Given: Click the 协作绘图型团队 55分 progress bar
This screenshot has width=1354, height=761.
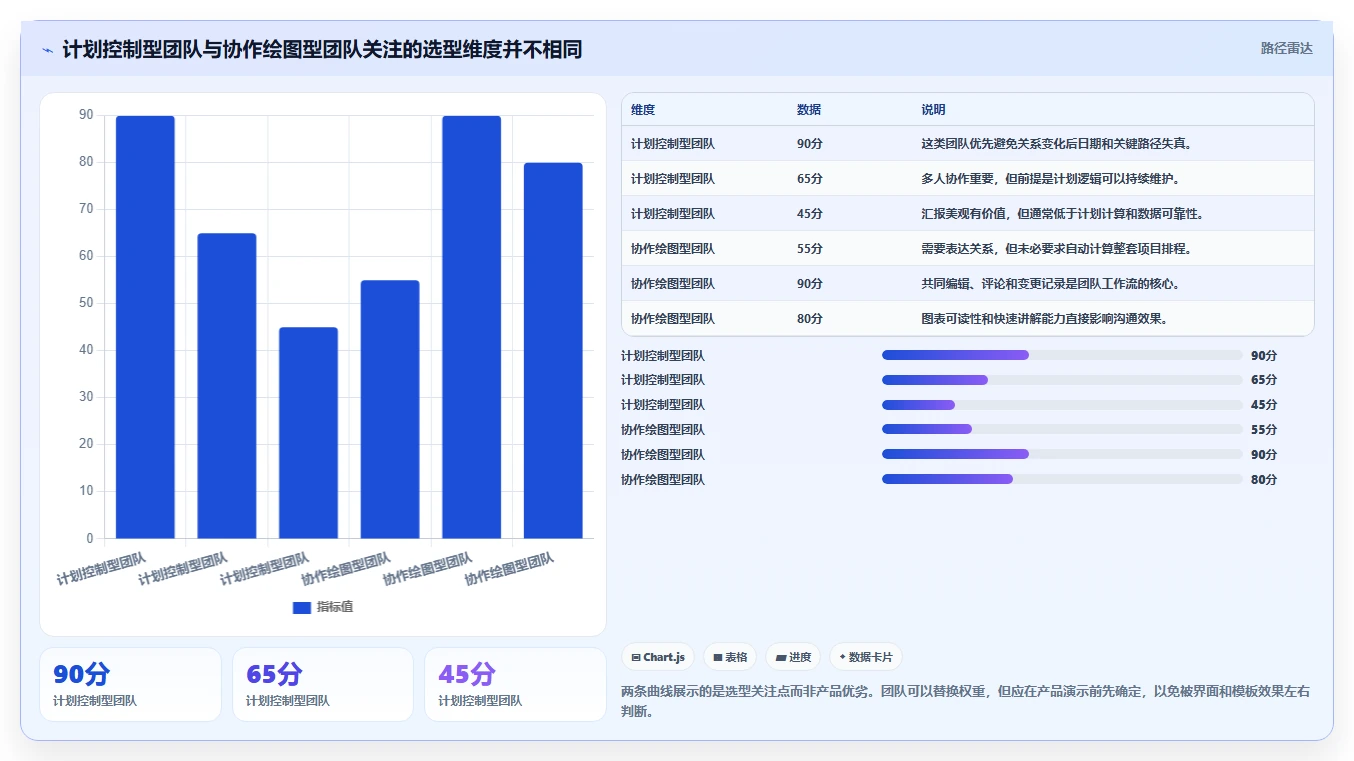Looking at the screenshot, I should pyautogui.click(x=1062, y=429).
